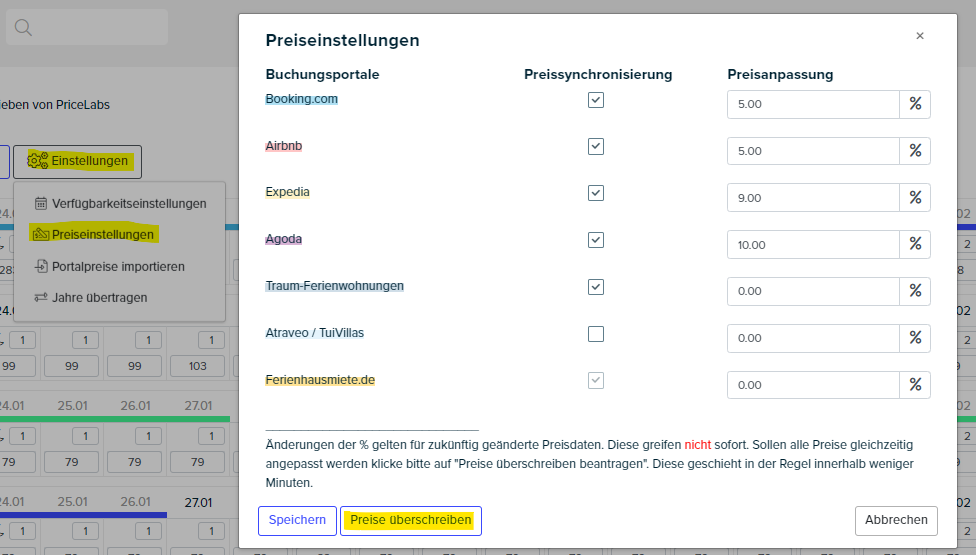Disable the Expedia synchronization checkbox
Image resolution: width=976 pixels, height=555 pixels.
point(596,193)
